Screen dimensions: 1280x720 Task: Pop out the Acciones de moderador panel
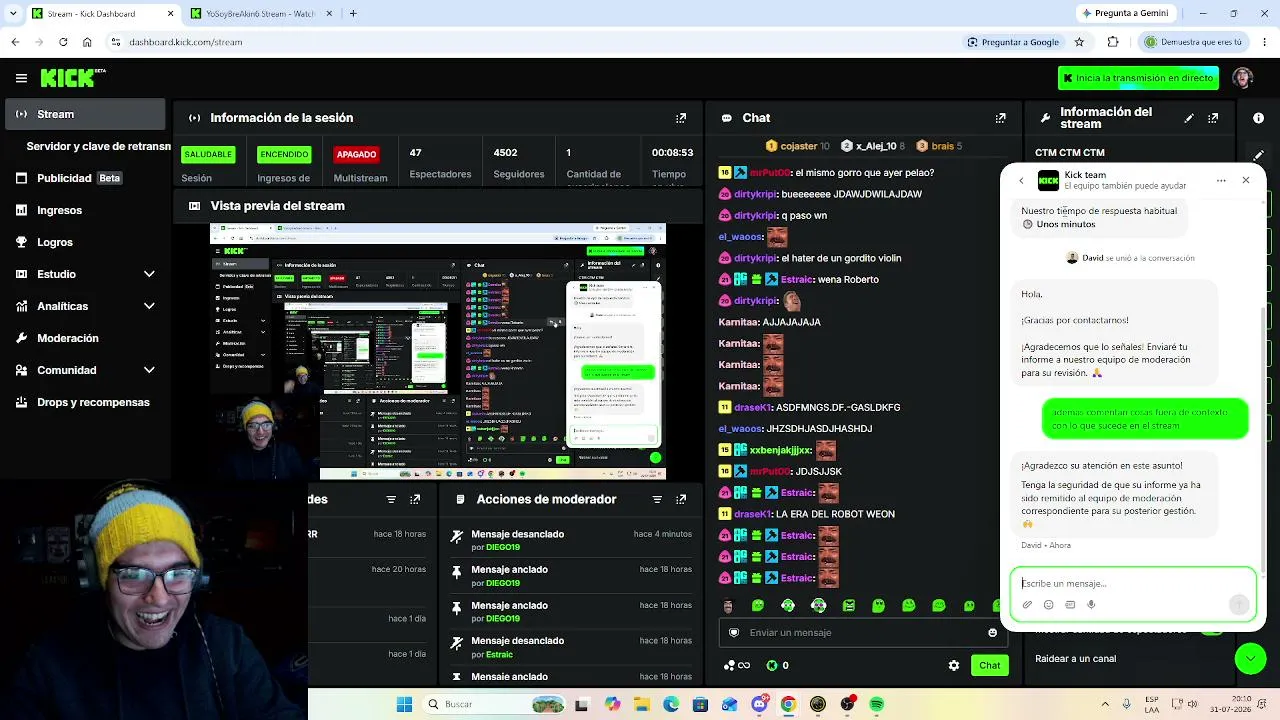pos(681,499)
